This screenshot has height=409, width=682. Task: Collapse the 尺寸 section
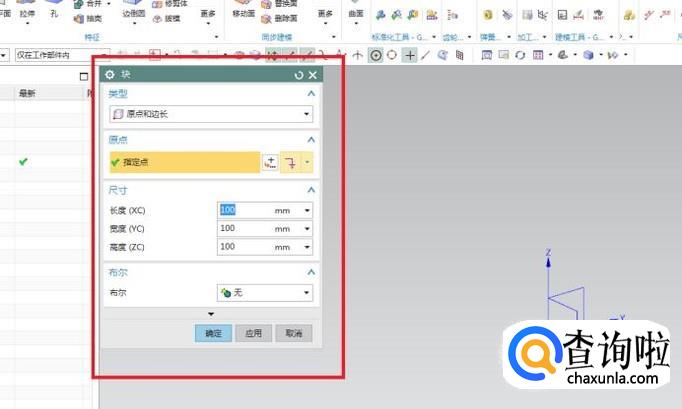pos(311,190)
